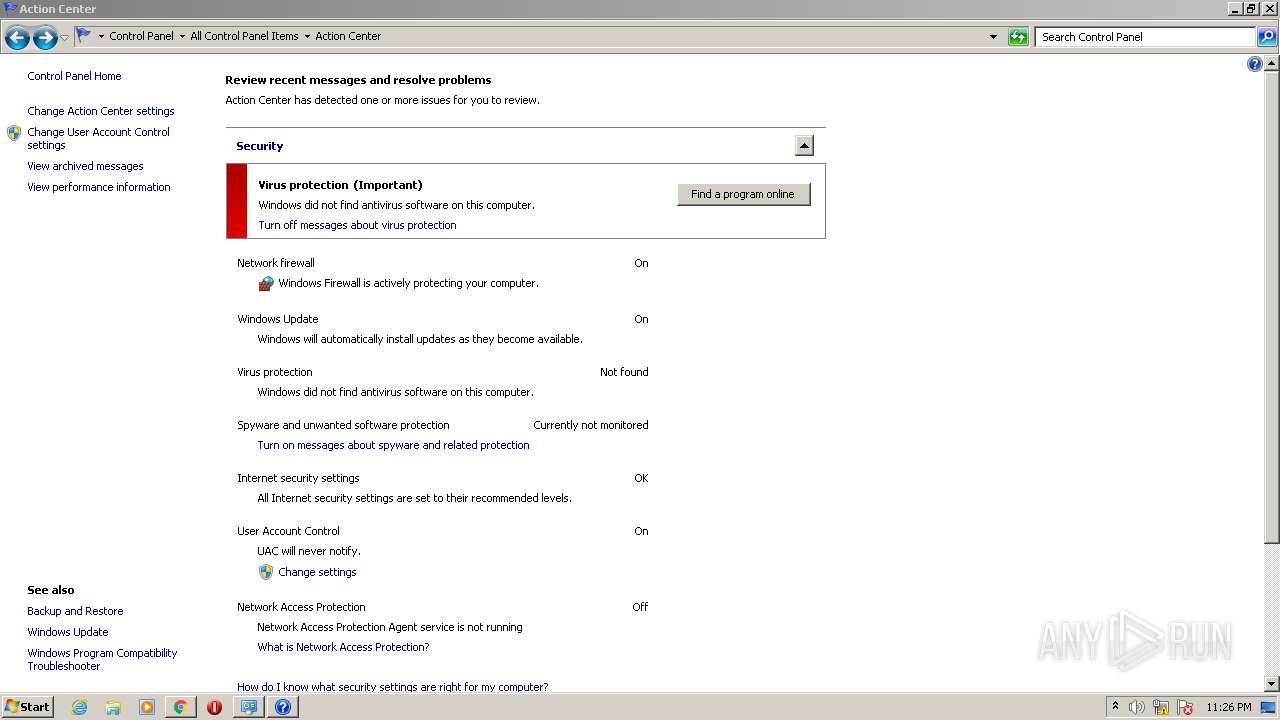The image size is (1280, 720).
Task: Click the Network firewall status On
Action: coord(641,263)
